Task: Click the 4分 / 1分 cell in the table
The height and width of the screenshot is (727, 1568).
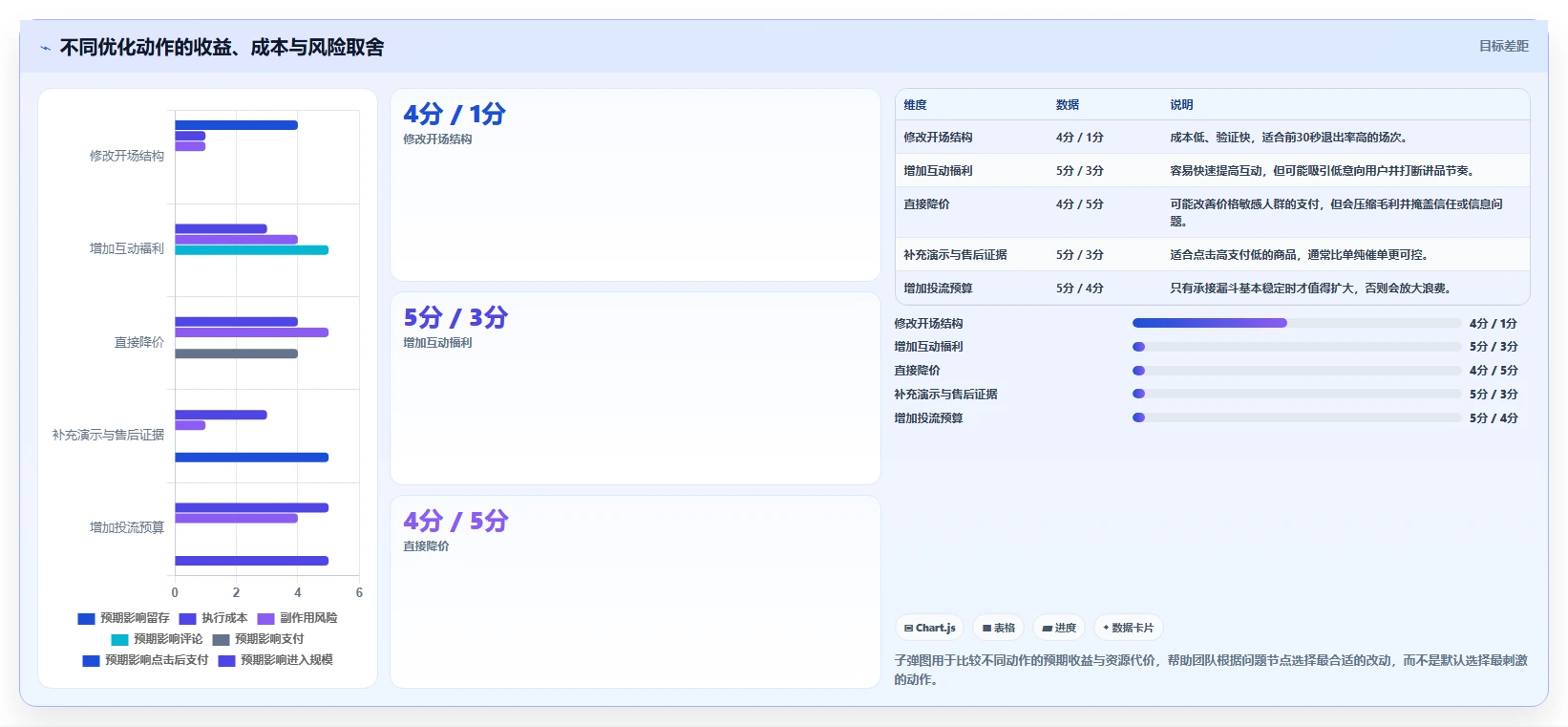Action: [1079, 138]
